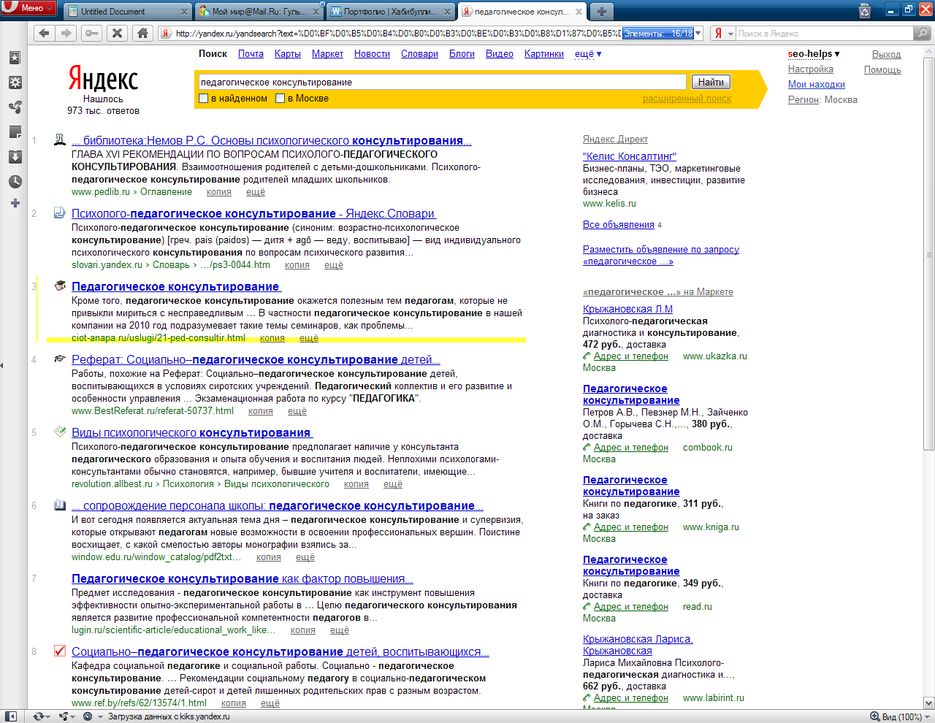Open the Opera Unite panel icon
Viewport: 935px width, 723px height.
click(15, 107)
